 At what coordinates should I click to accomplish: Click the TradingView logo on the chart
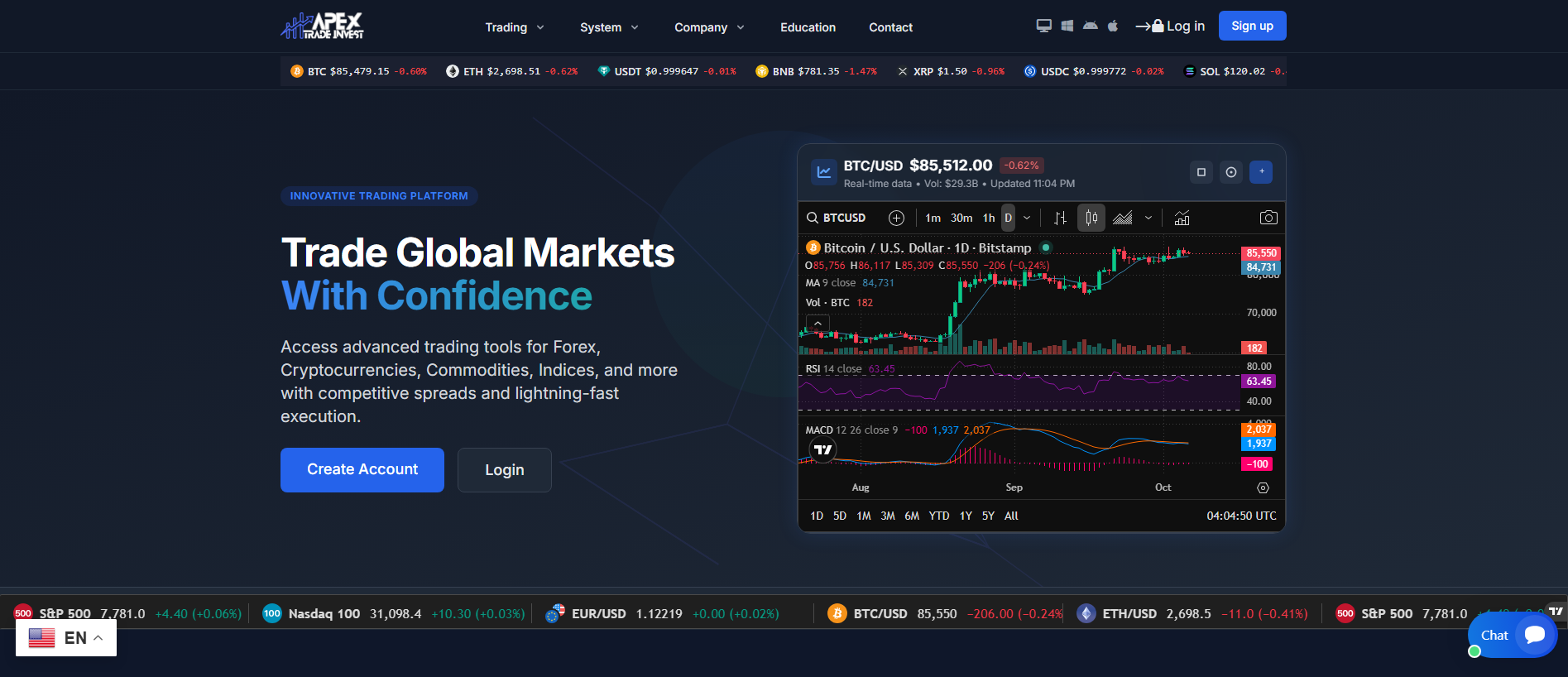[x=822, y=449]
